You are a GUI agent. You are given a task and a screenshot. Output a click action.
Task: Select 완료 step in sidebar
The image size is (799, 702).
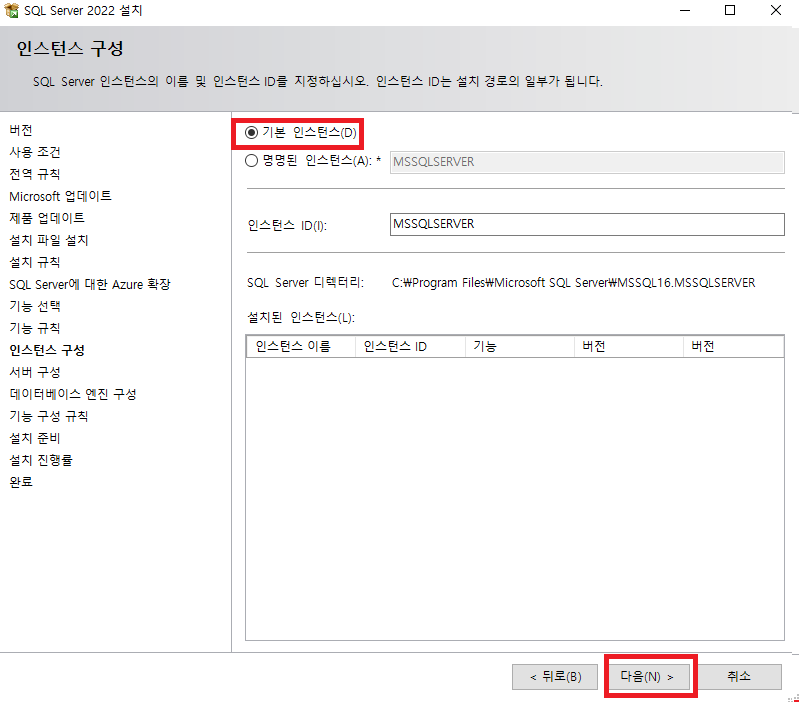[21, 482]
